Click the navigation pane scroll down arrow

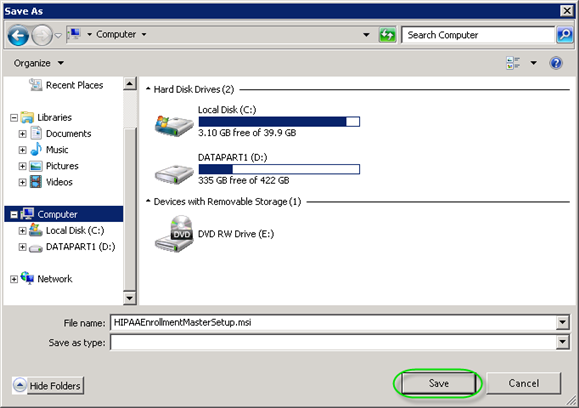click(x=130, y=298)
